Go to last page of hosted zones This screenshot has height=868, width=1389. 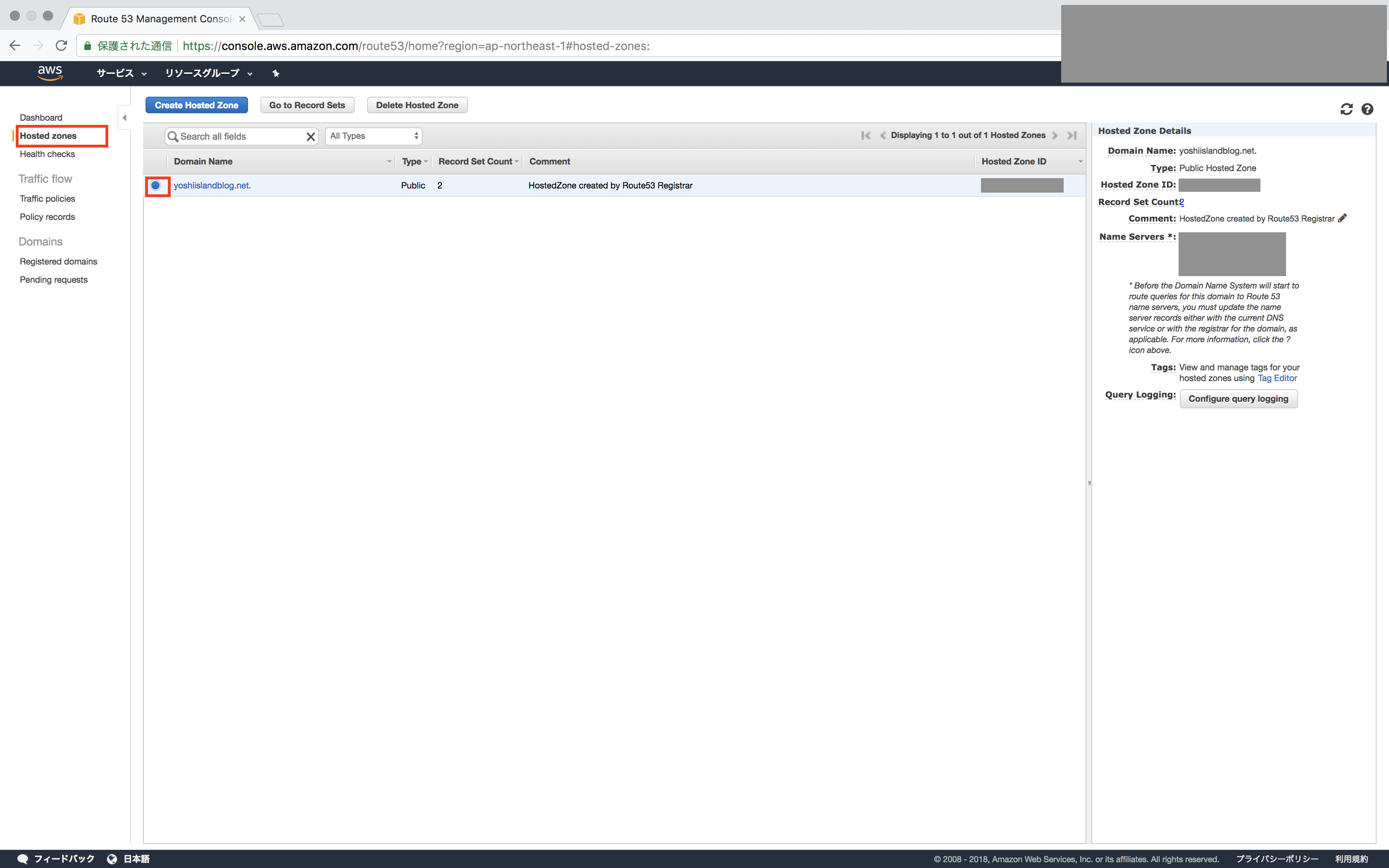pos(1072,136)
